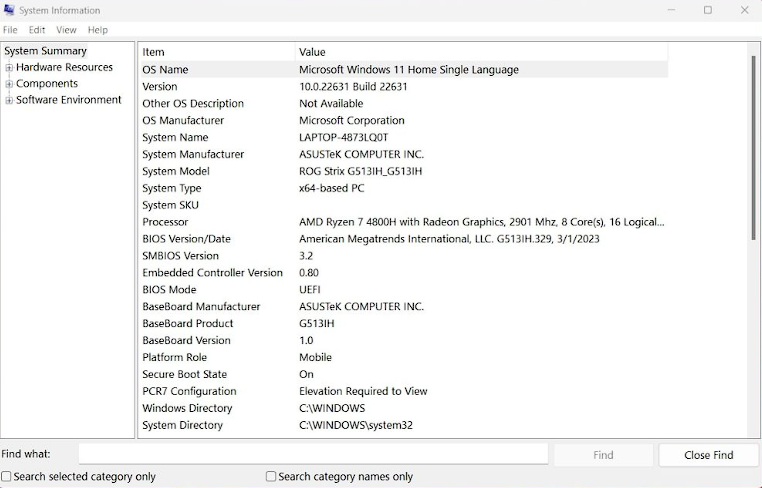This screenshot has width=762, height=488.
Task: Select the Secure Boot State row
Action: click(x=404, y=374)
